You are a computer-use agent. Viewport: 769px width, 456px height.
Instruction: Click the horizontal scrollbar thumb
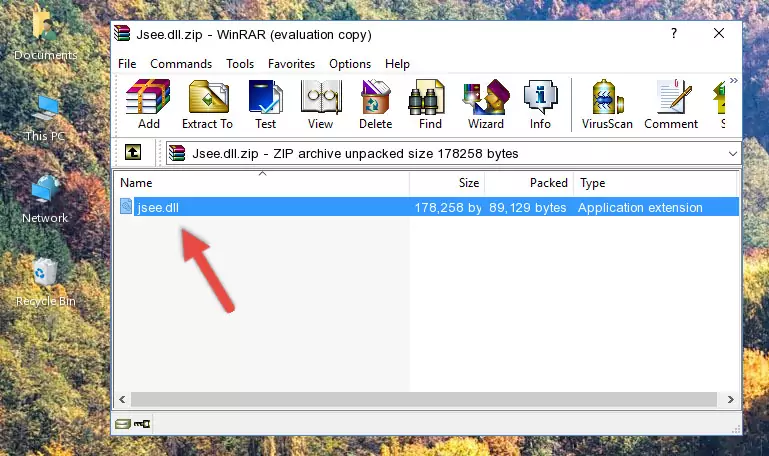pos(424,400)
